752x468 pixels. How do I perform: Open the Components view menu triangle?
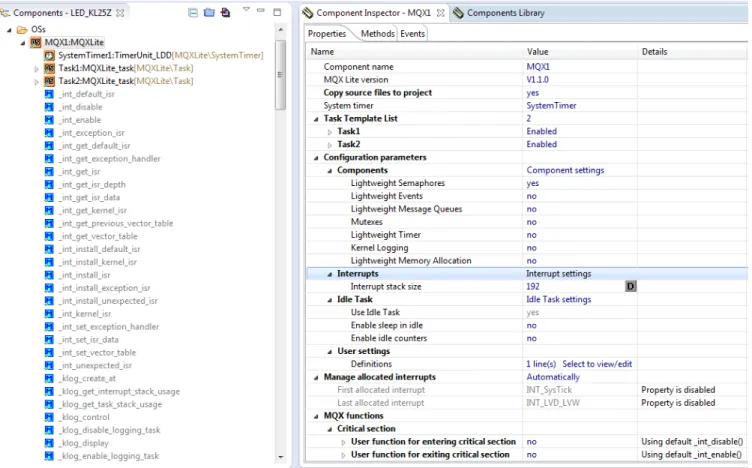pos(246,9)
